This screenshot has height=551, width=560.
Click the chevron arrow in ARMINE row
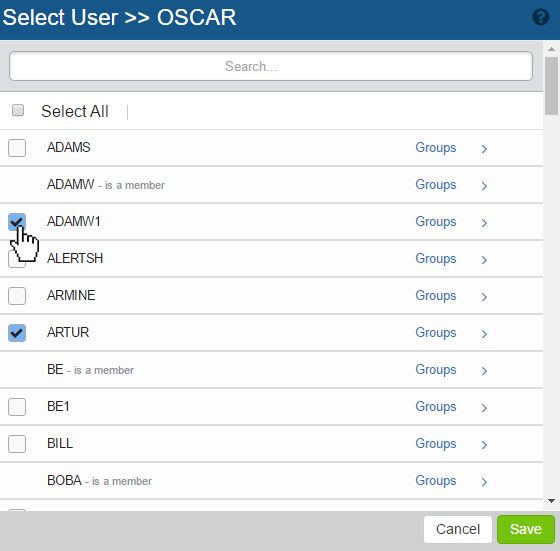point(484,296)
